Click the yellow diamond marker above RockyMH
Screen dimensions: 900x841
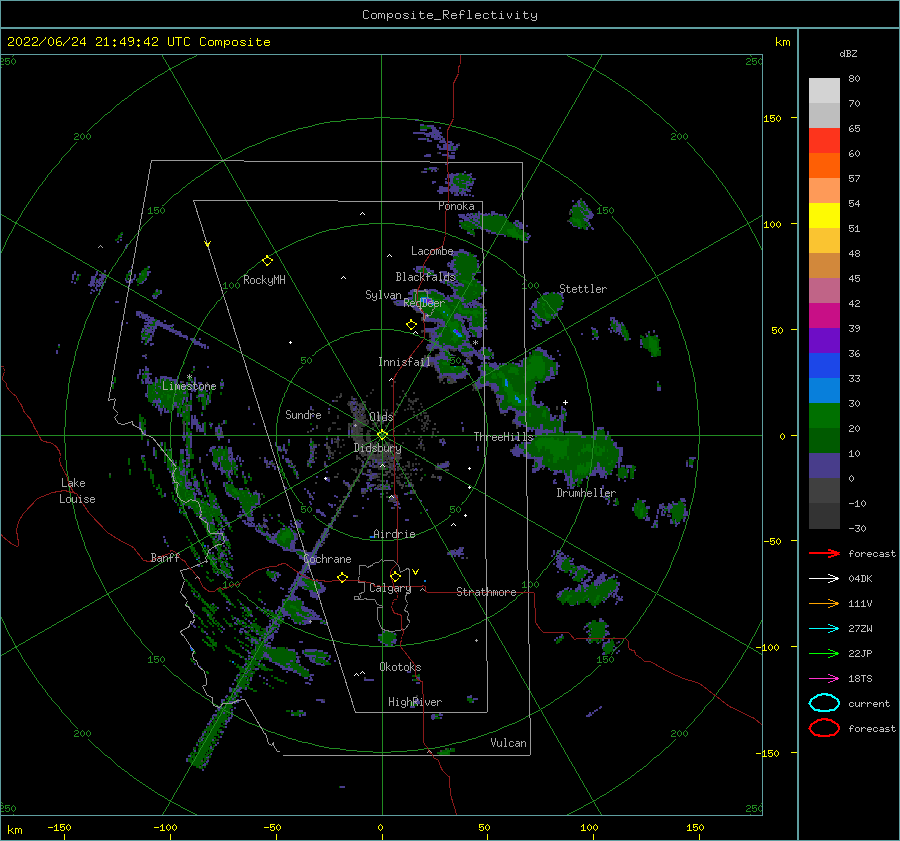point(267,261)
